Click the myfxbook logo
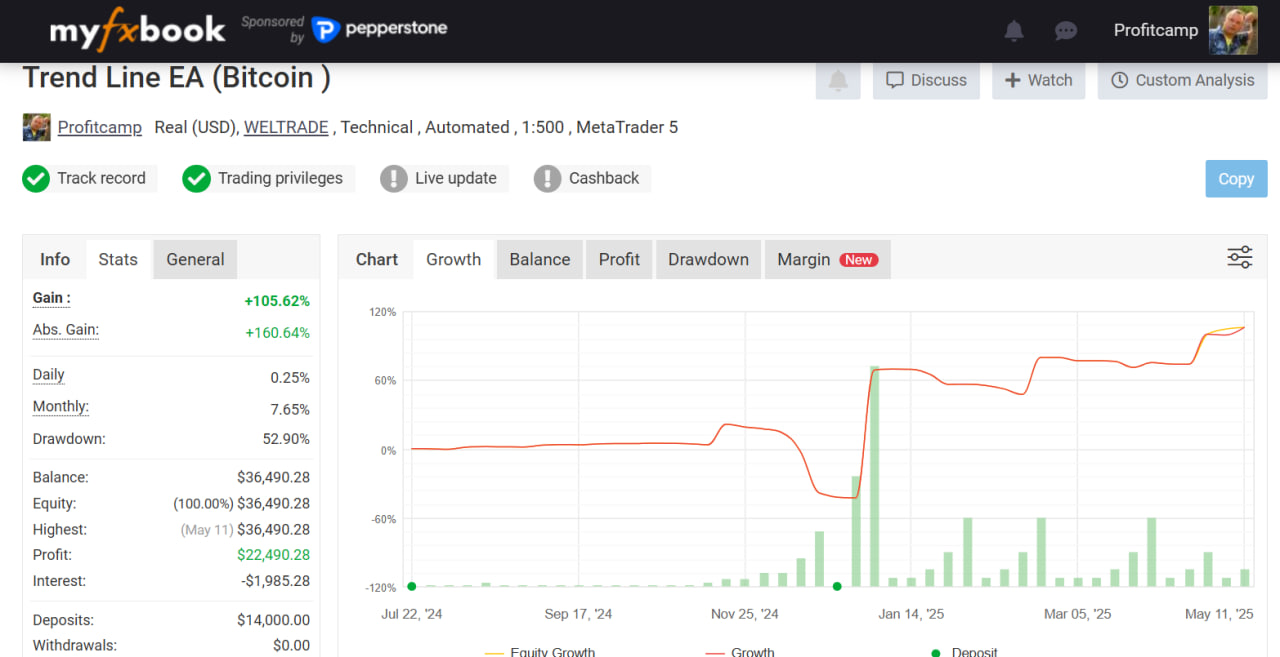Screen dimensions: 1280x657 click(x=137, y=31)
